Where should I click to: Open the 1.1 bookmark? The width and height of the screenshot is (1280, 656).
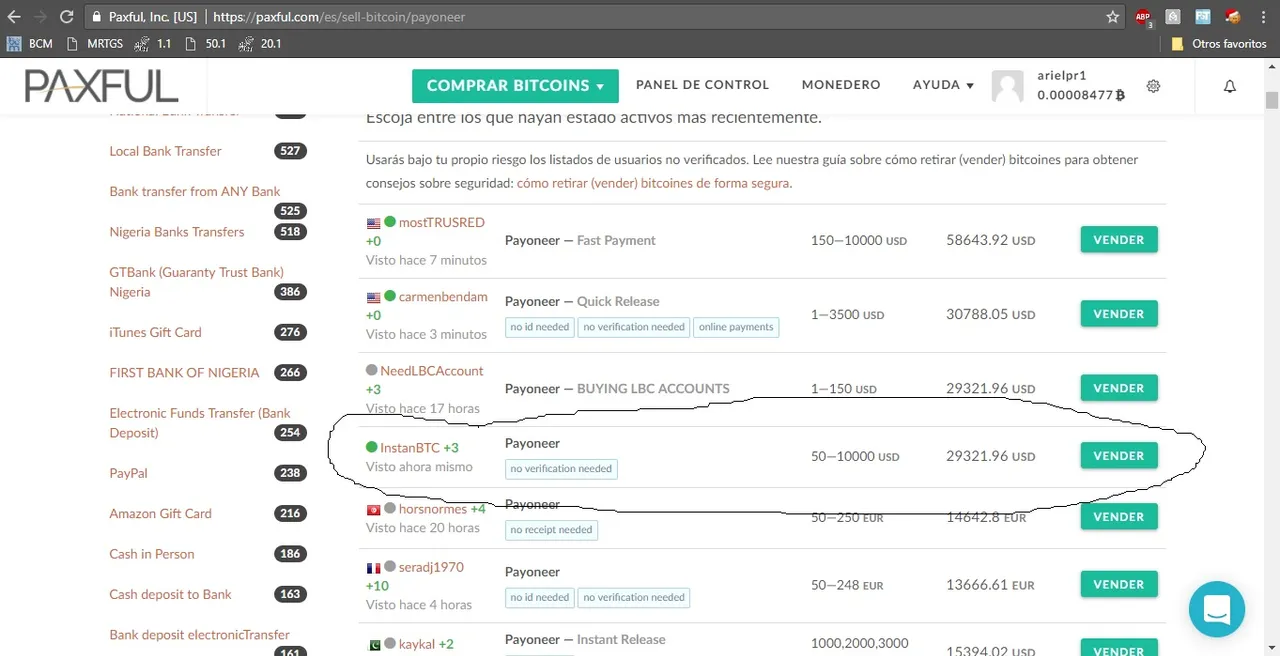153,44
